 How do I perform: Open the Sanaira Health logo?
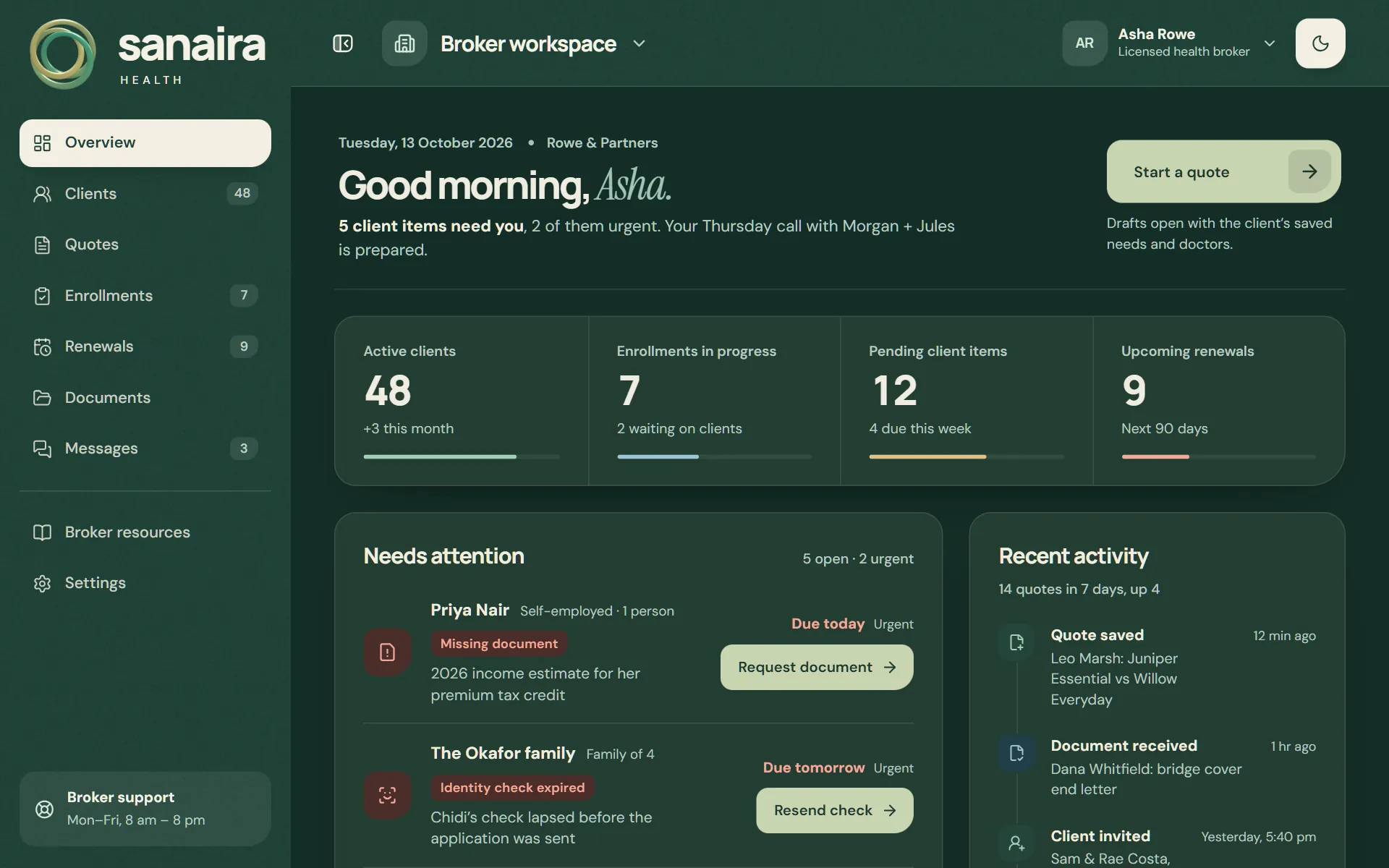coord(148,54)
